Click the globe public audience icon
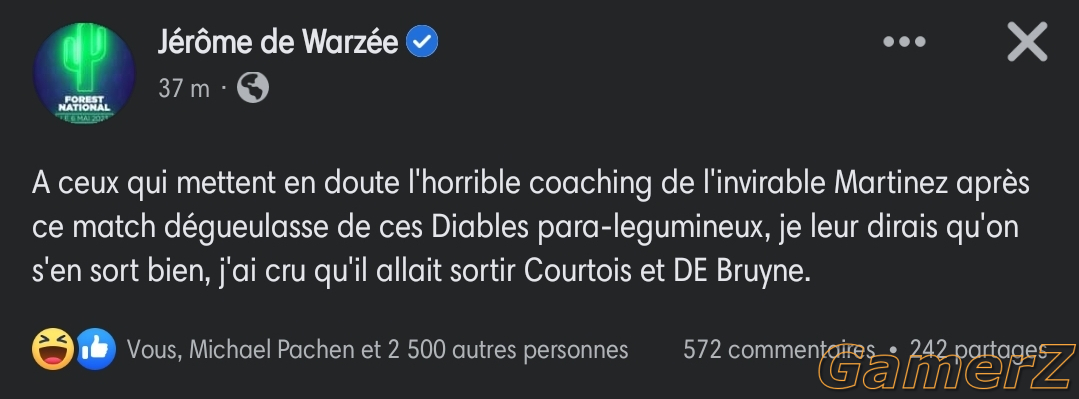 (253, 88)
